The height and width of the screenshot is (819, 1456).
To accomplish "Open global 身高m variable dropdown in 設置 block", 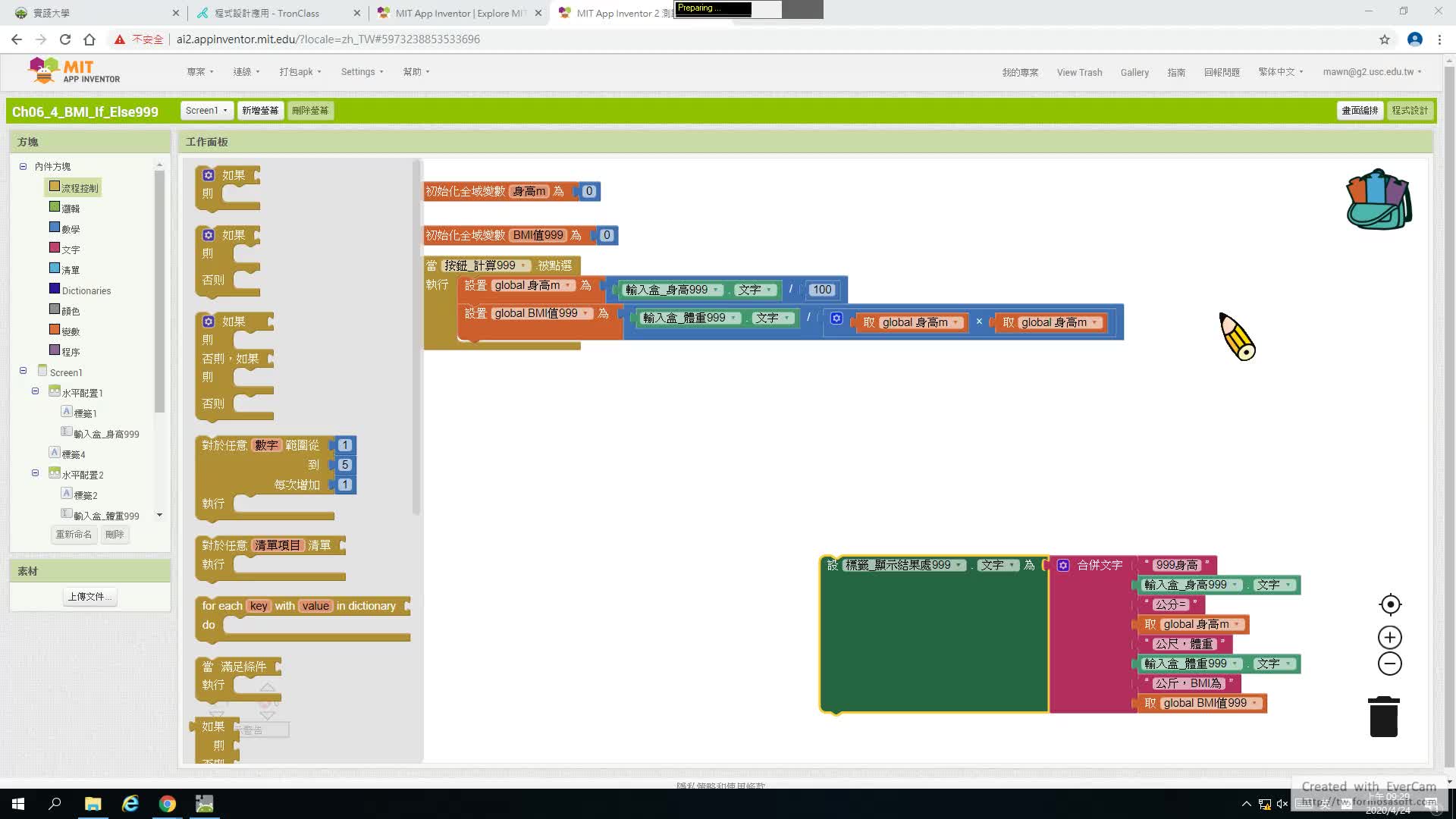I will click(535, 286).
